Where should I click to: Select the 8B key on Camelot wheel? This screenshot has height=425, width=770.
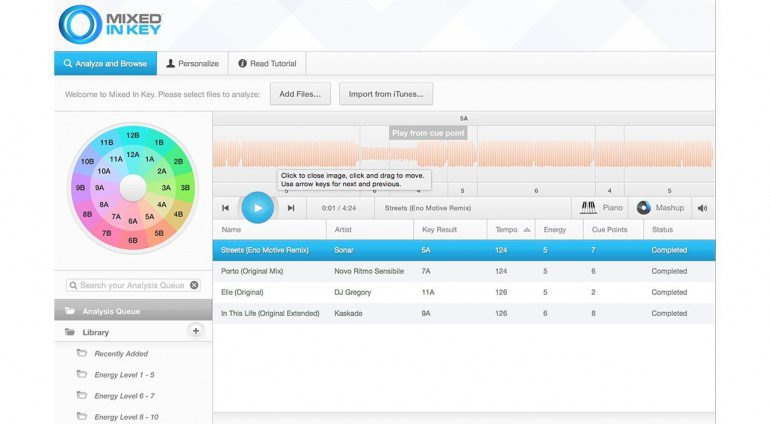pos(87,214)
